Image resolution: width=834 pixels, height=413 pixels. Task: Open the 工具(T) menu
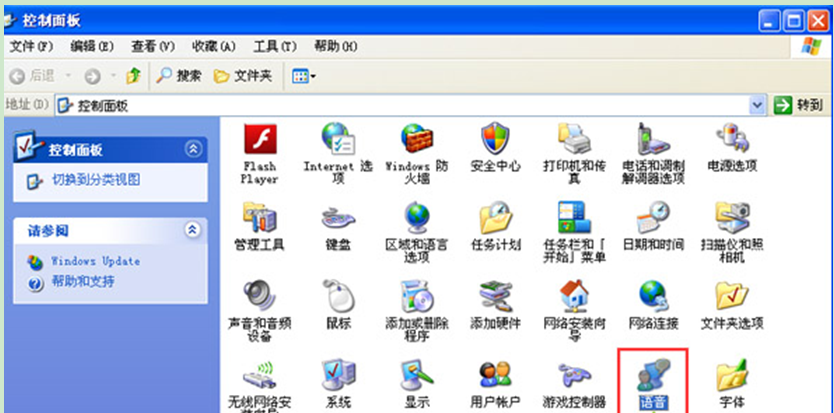[275, 47]
